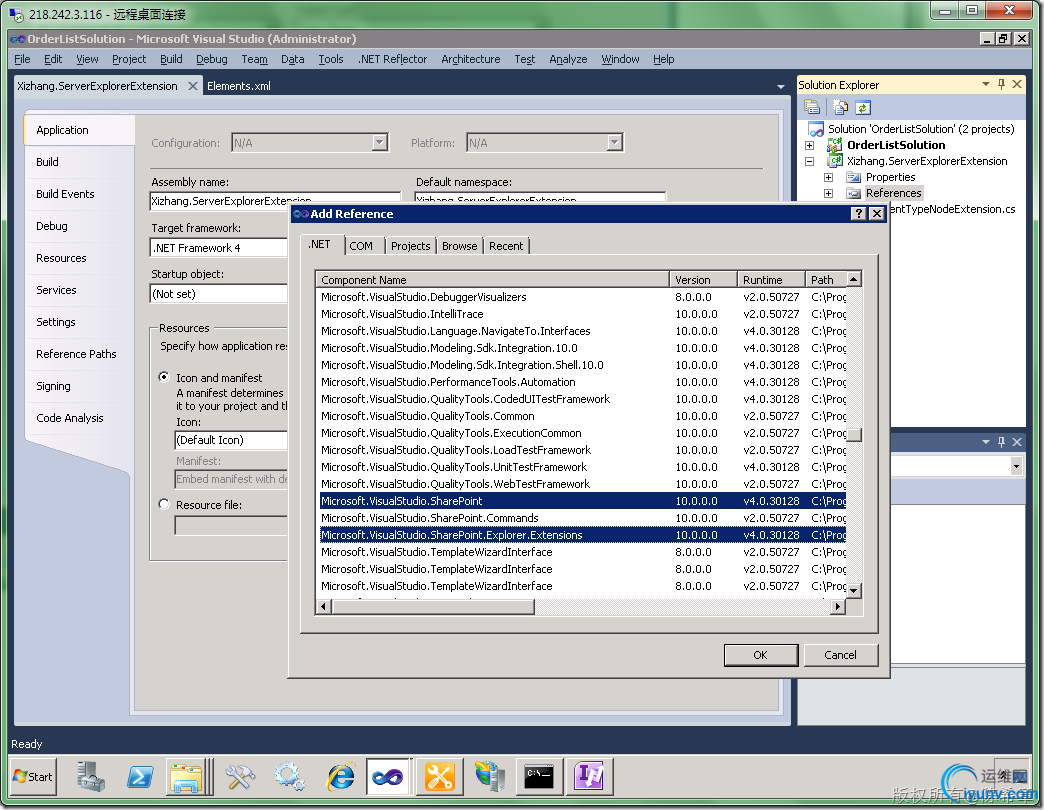Open the Configuration dropdown
1044x810 pixels.
[379, 142]
